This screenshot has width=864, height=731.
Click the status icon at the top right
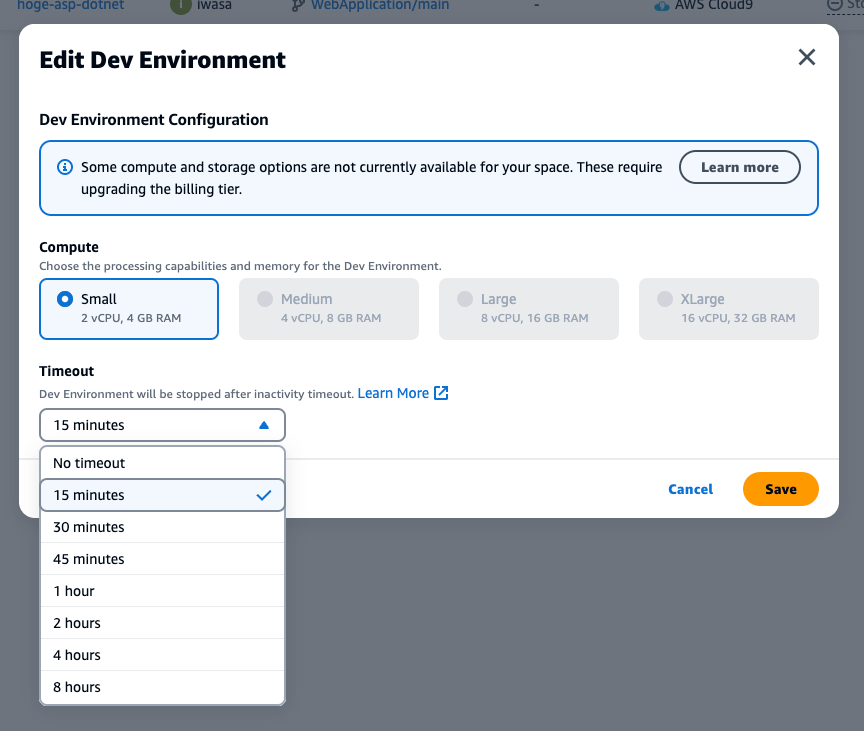[x=833, y=5]
